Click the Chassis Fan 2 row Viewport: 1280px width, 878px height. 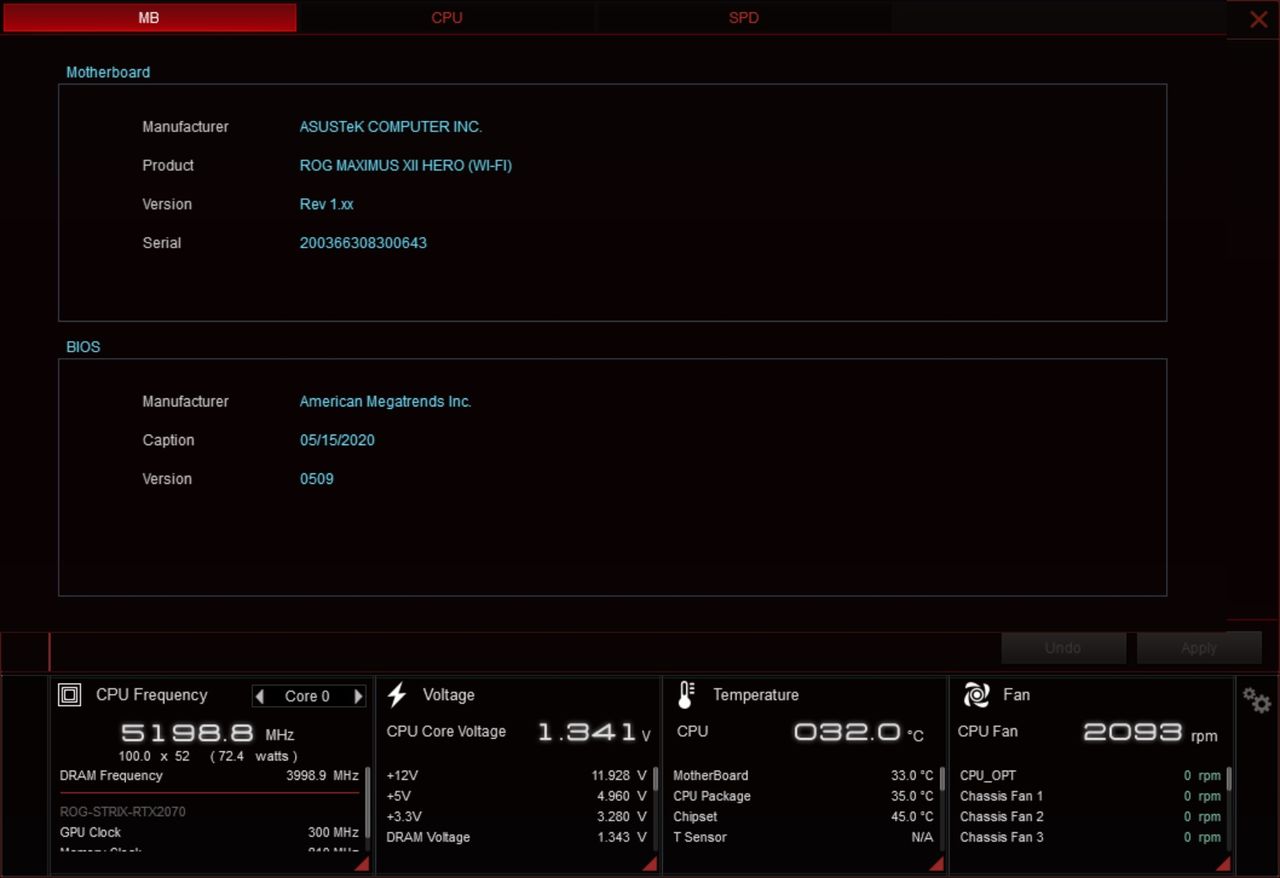point(1090,817)
